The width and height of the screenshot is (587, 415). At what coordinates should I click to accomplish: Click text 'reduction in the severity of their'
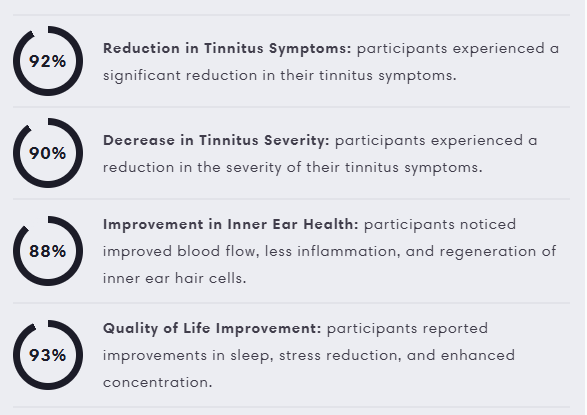point(221,168)
